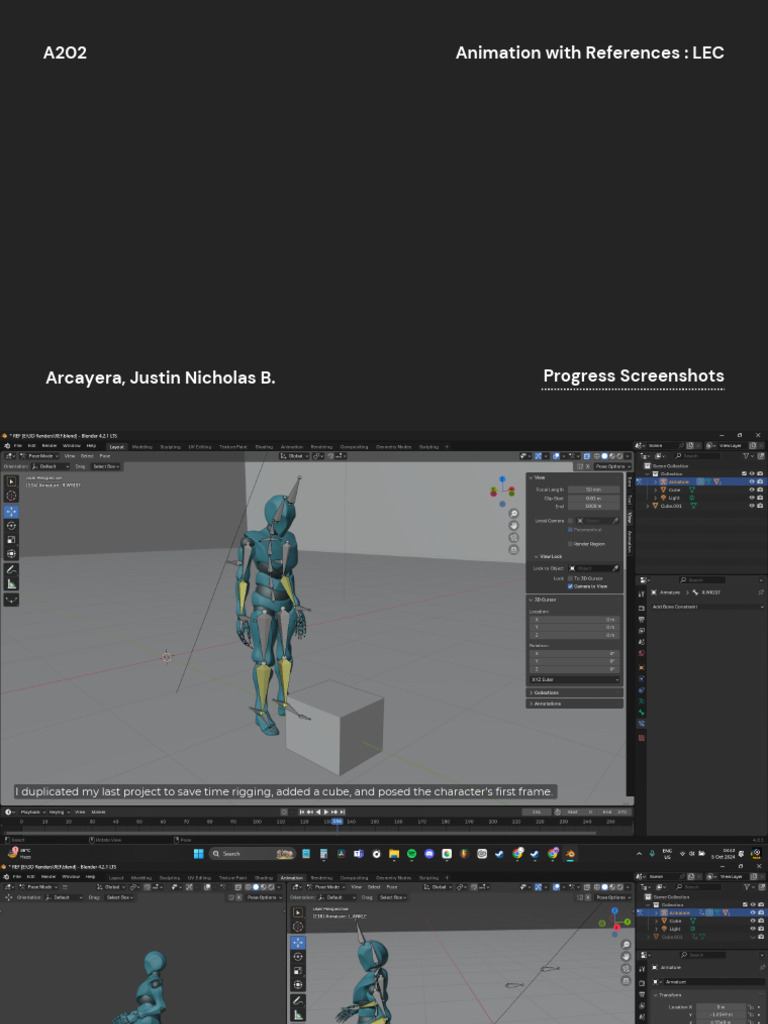
Task: Select the Rotate tool in the top viewport toolbar
Action: click(12, 526)
